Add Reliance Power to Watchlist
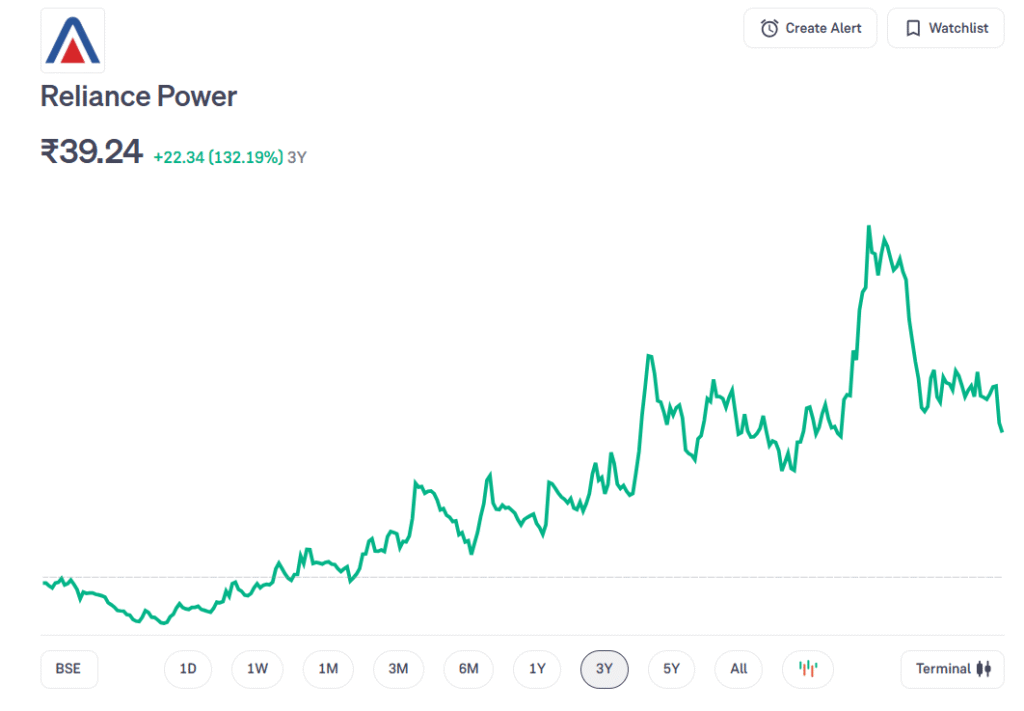Image resolution: width=1024 pixels, height=711 pixels. coord(945,28)
